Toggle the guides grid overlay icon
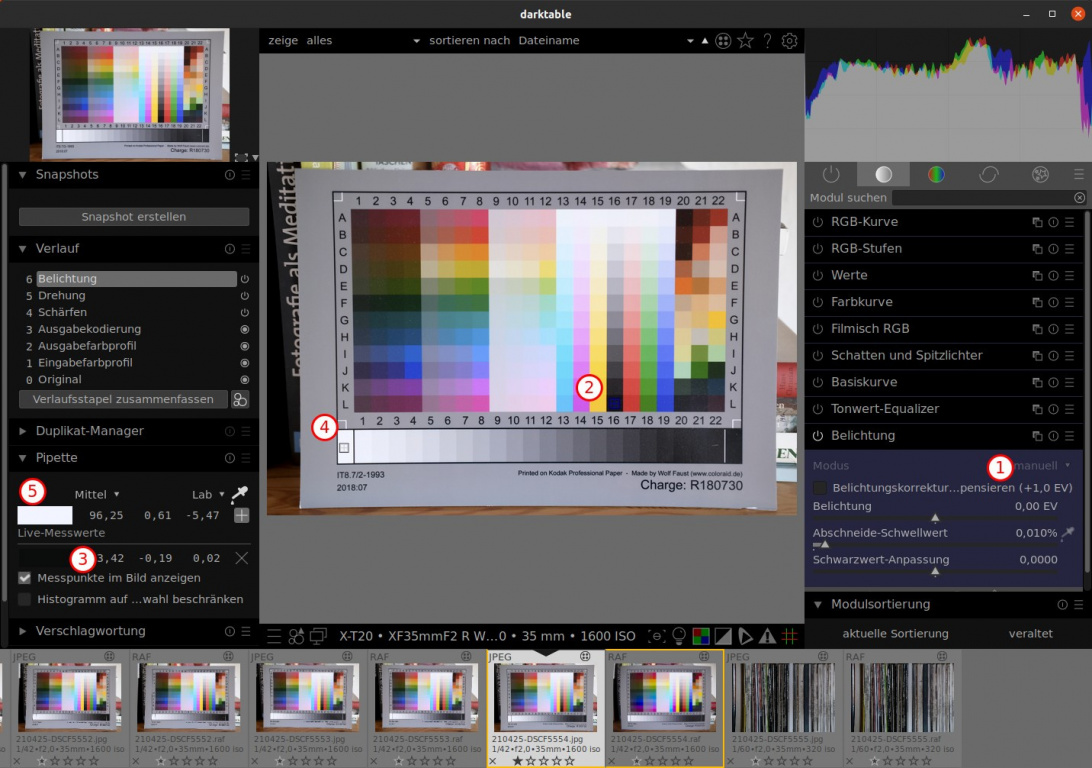This screenshot has height=768, width=1092. (789, 635)
